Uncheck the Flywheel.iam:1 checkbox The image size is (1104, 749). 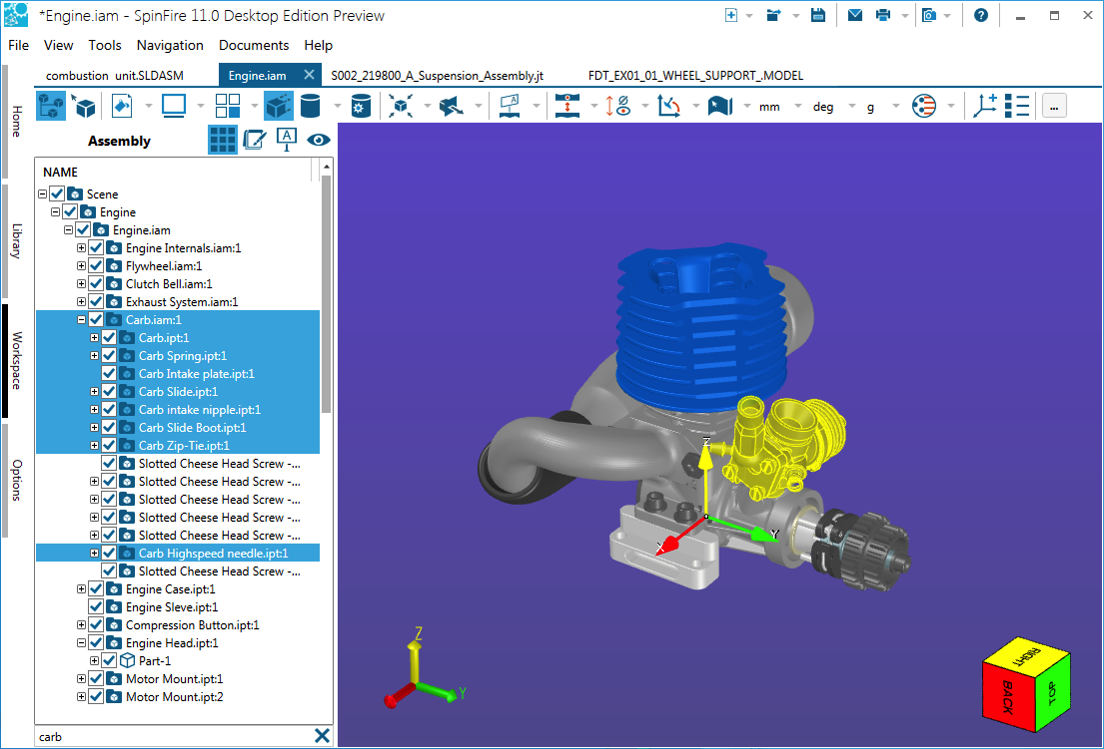(96, 266)
